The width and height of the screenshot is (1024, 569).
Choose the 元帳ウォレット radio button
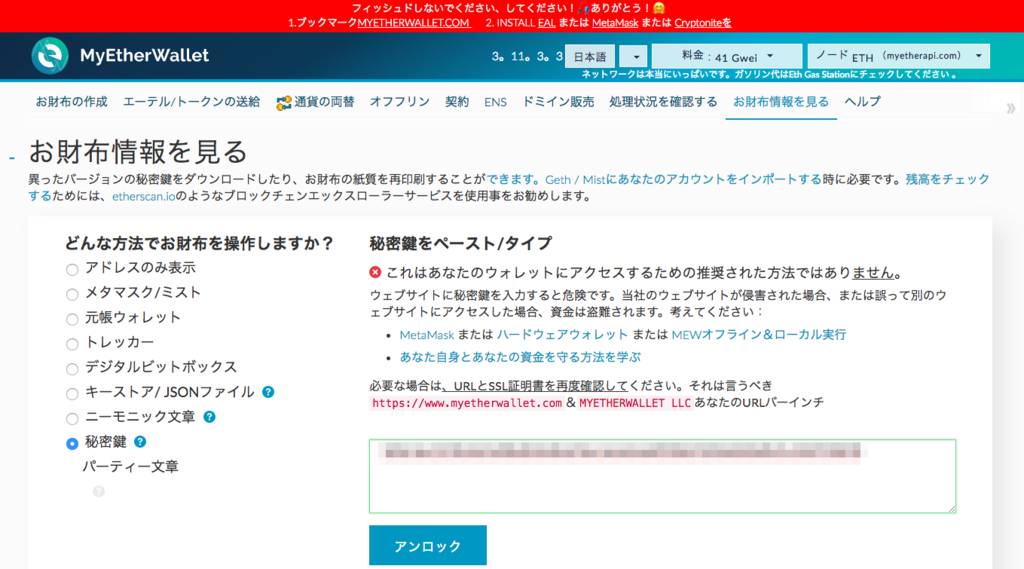72,319
